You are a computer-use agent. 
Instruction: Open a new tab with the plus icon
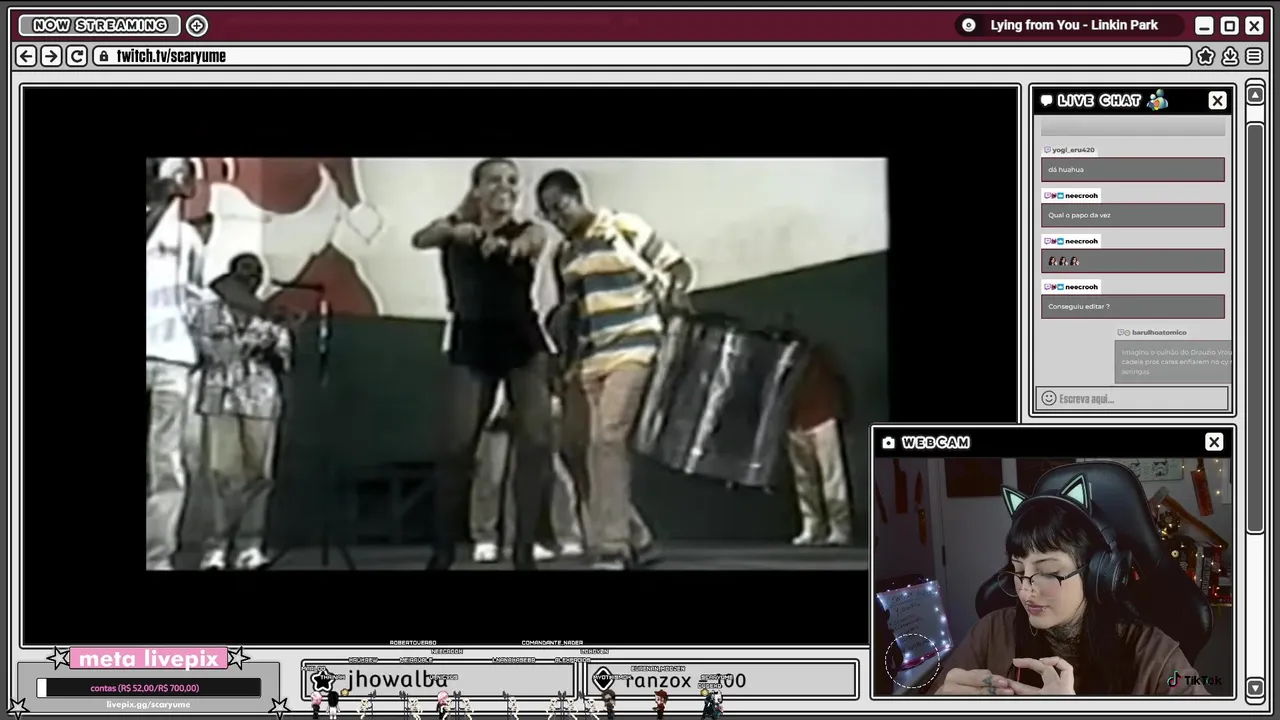(197, 25)
